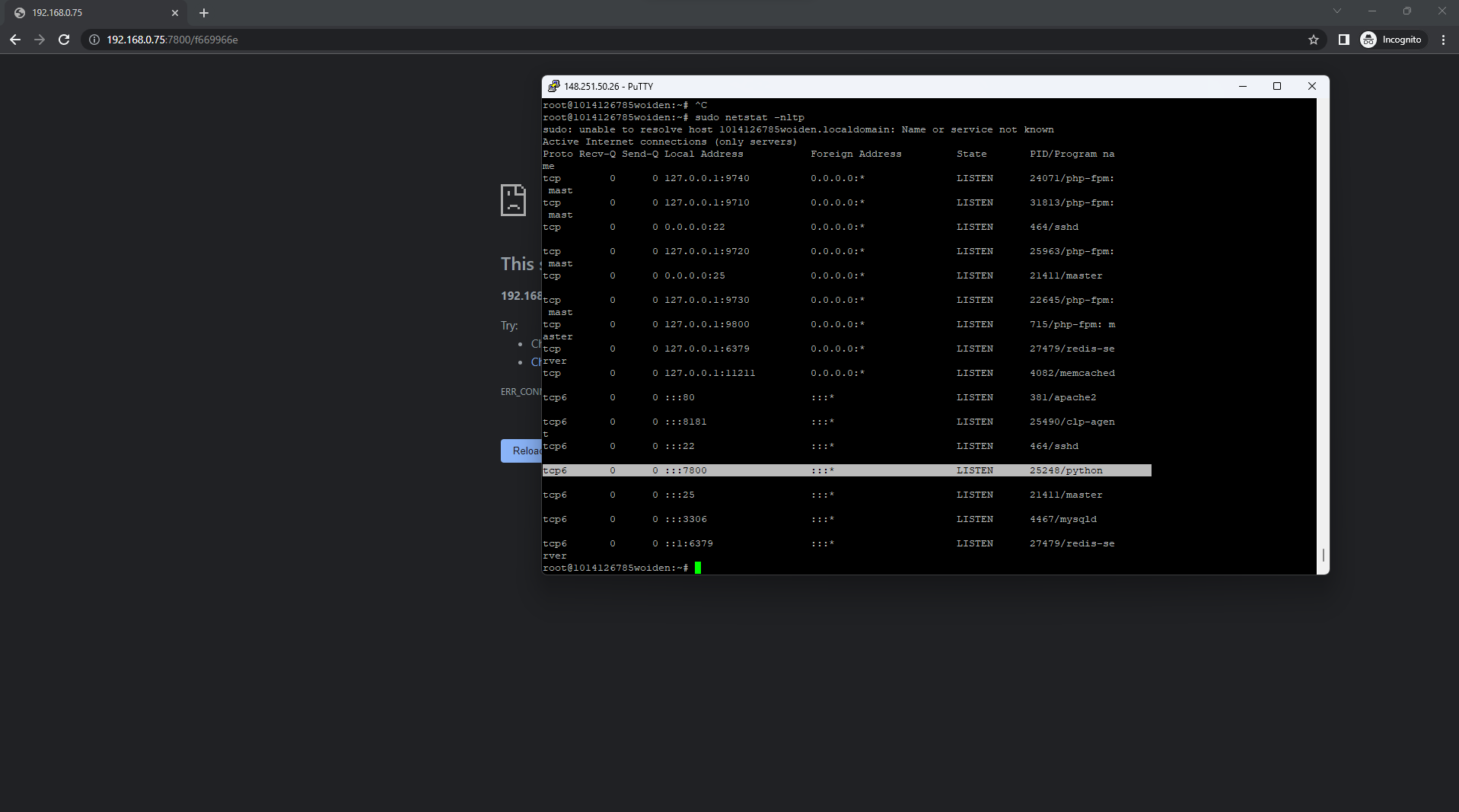Click the 'Active Internet connections' line
Screen dimensions: 1459x812
[670, 142]
